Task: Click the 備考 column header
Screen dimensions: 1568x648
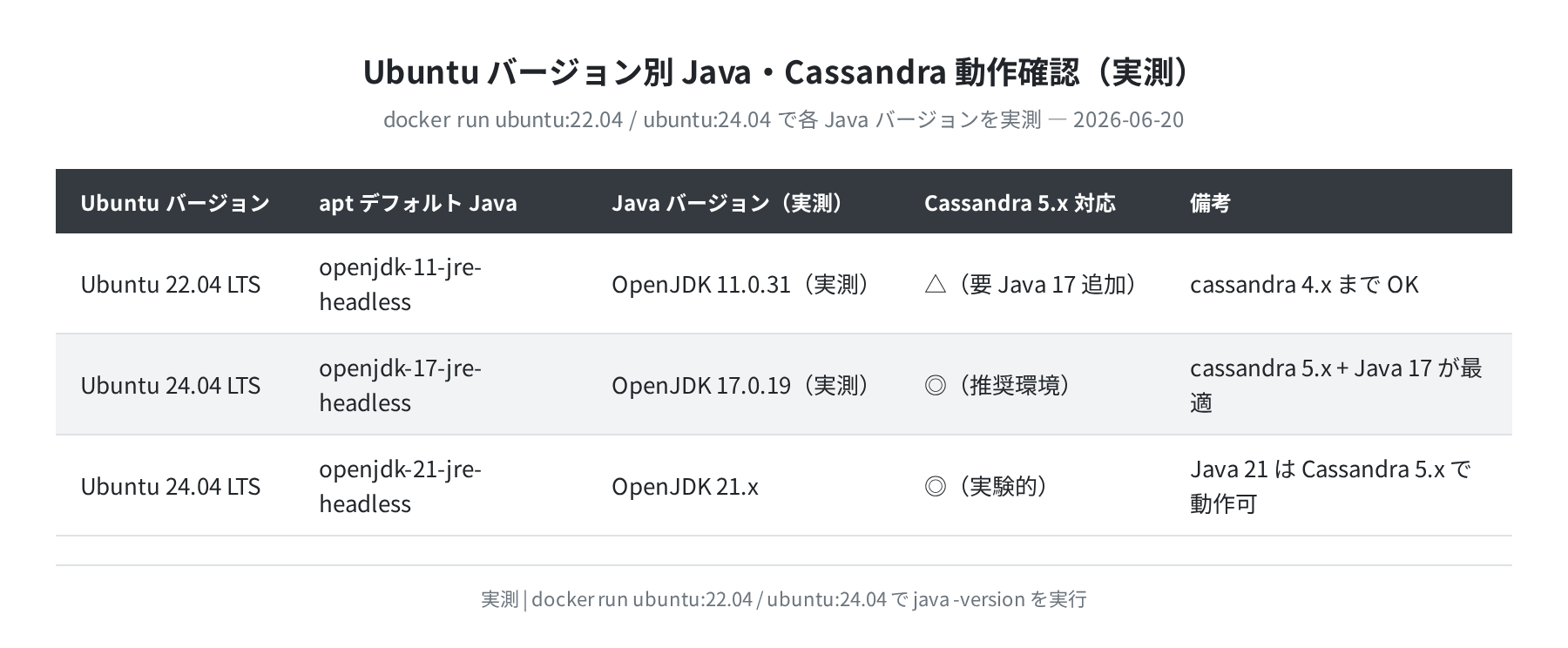Action: (x=1210, y=203)
